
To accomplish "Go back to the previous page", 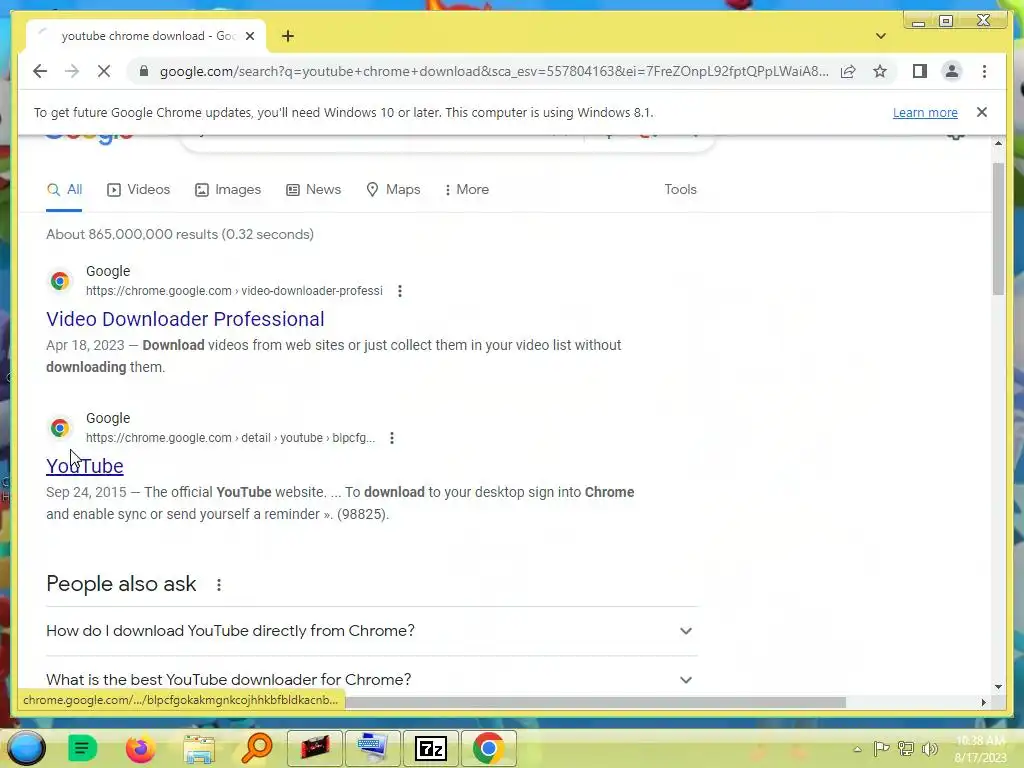I will click(x=40, y=71).
